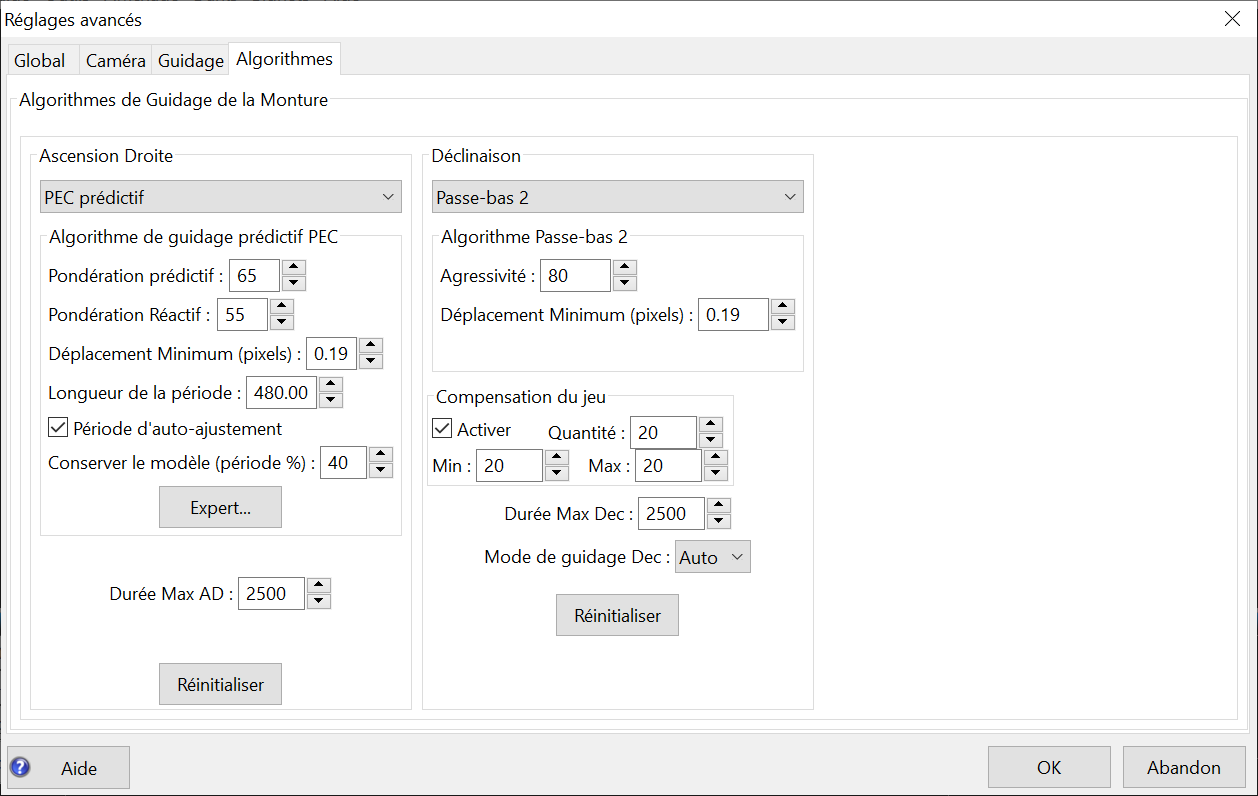Decrease Pondération Réactif value
This screenshot has width=1258, height=796.
(x=282, y=322)
